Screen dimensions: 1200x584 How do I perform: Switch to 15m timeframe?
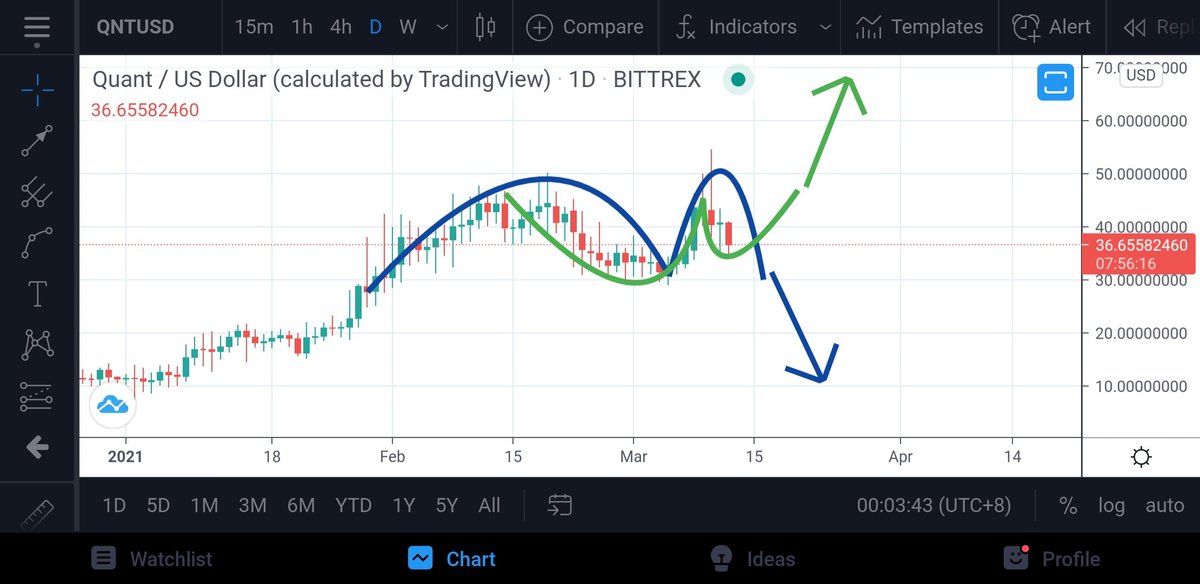point(254,27)
